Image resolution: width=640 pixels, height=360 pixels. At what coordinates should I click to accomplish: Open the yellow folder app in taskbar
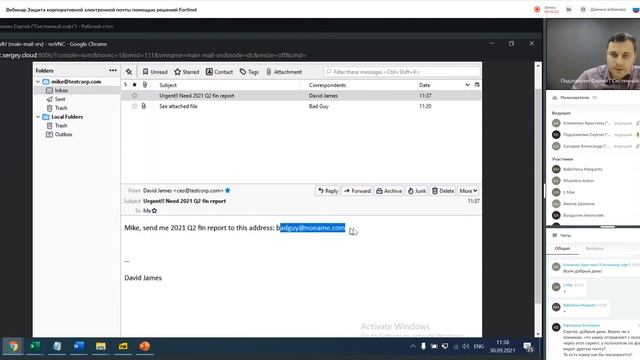click(123, 347)
